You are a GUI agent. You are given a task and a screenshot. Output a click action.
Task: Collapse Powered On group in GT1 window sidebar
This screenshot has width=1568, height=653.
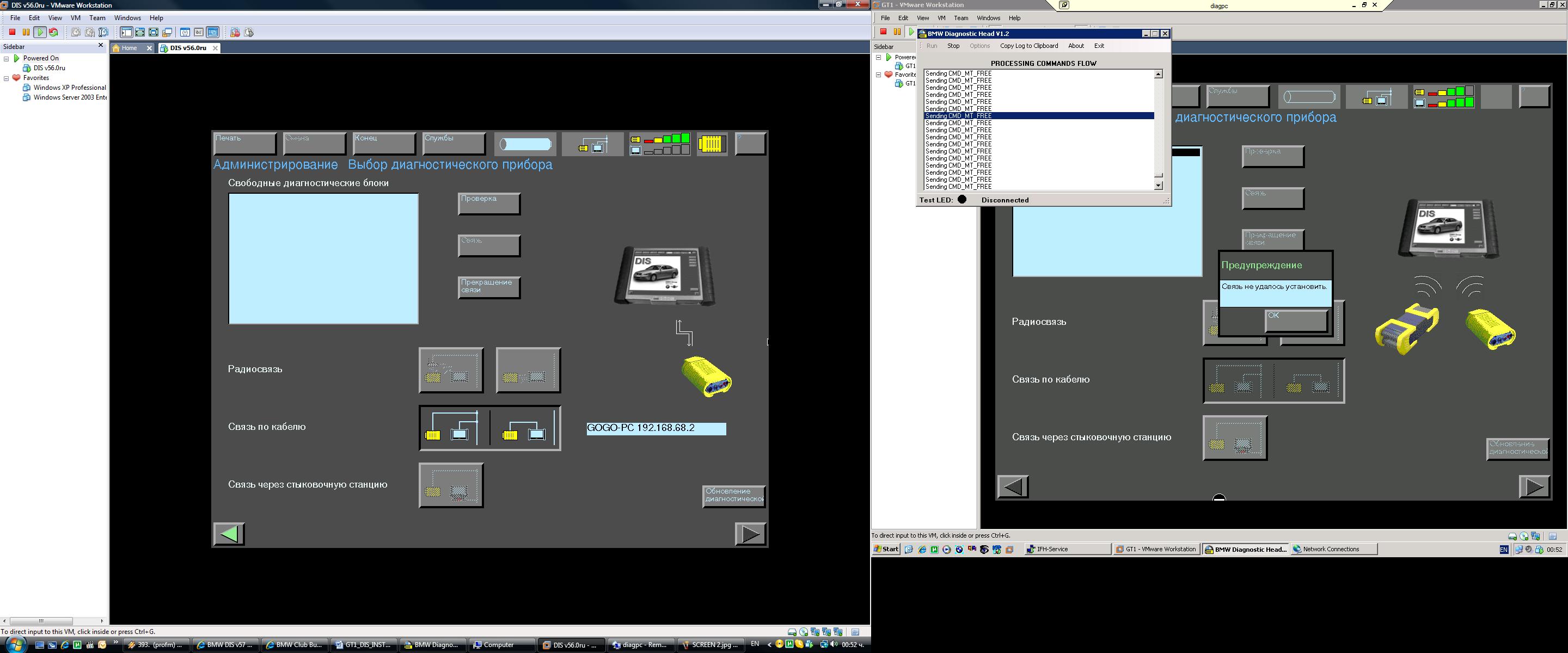click(x=878, y=57)
